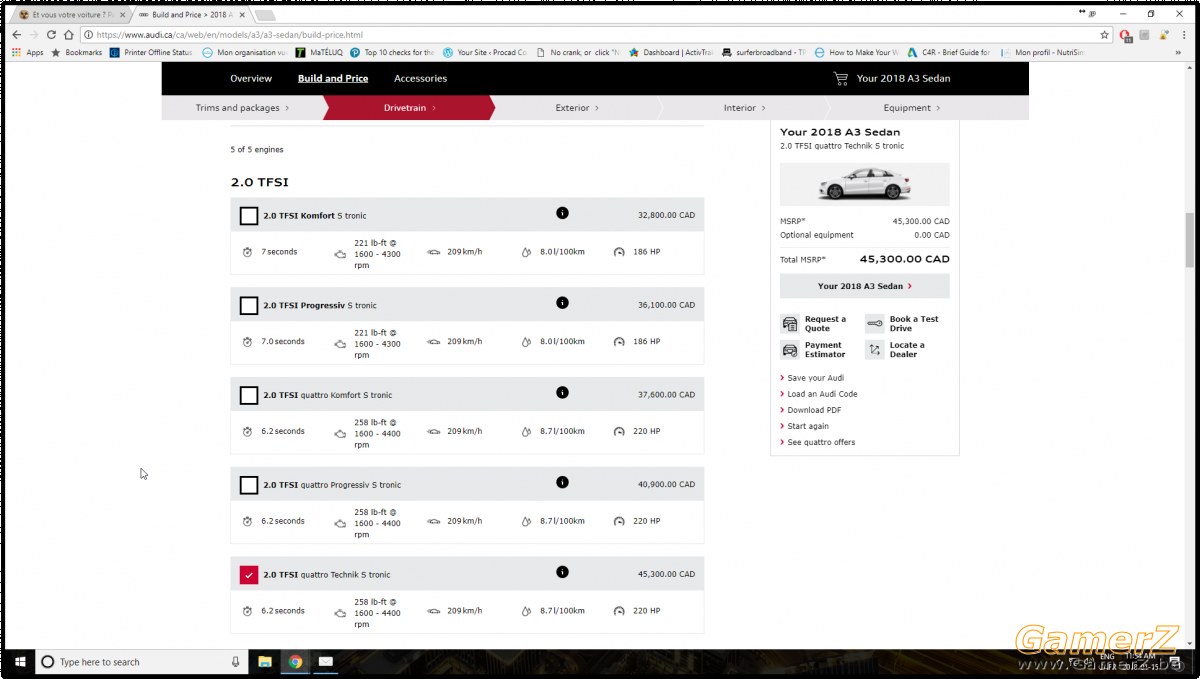The image size is (1200, 679).
Task: Open info icon on 2.0 TFSI Progressiv row
Action: [562, 303]
